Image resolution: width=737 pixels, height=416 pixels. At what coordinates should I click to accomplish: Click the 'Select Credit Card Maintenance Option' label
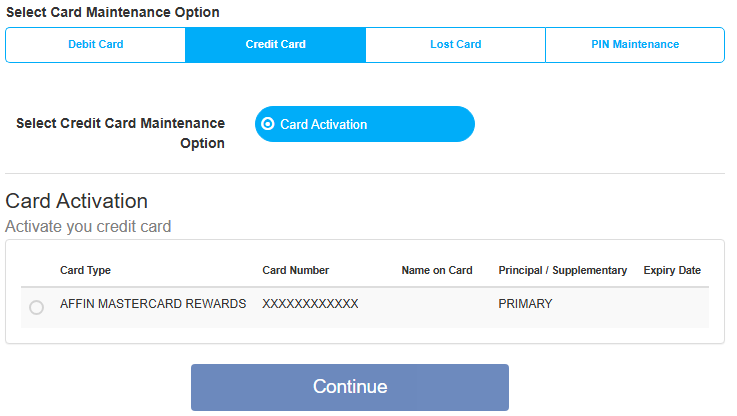click(120, 133)
